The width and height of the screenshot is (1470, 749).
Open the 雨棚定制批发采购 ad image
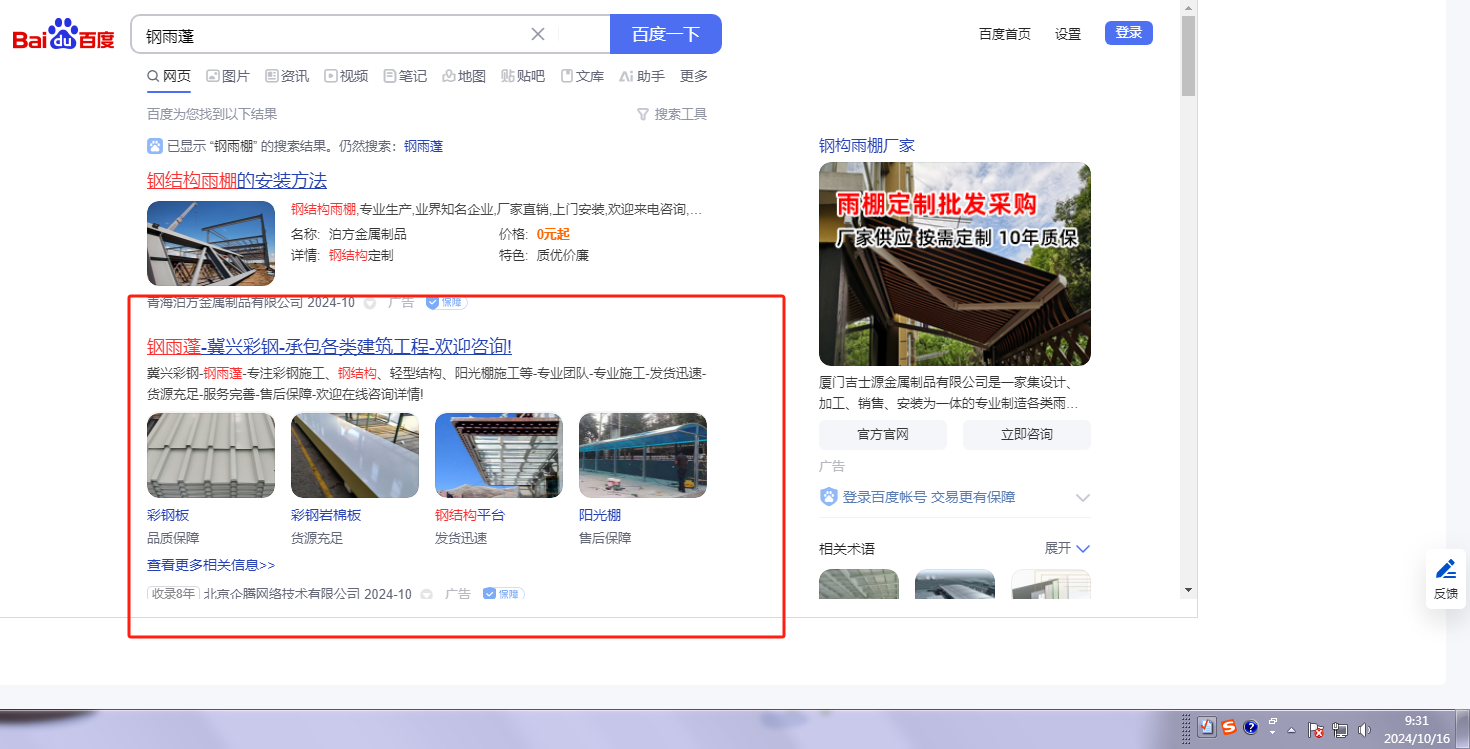(955, 264)
